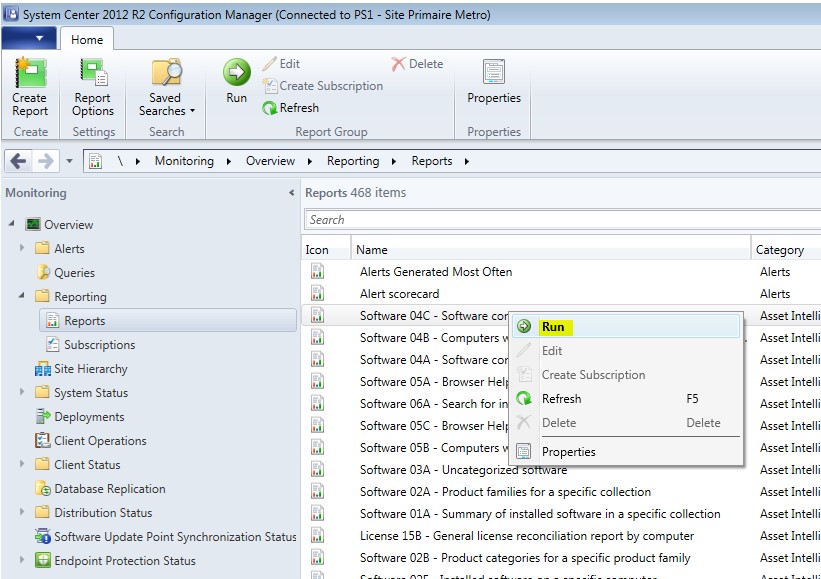The height and width of the screenshot is (579, 821).
Task: Choose Properties from the context menu
Action: [x=568, y=452]
